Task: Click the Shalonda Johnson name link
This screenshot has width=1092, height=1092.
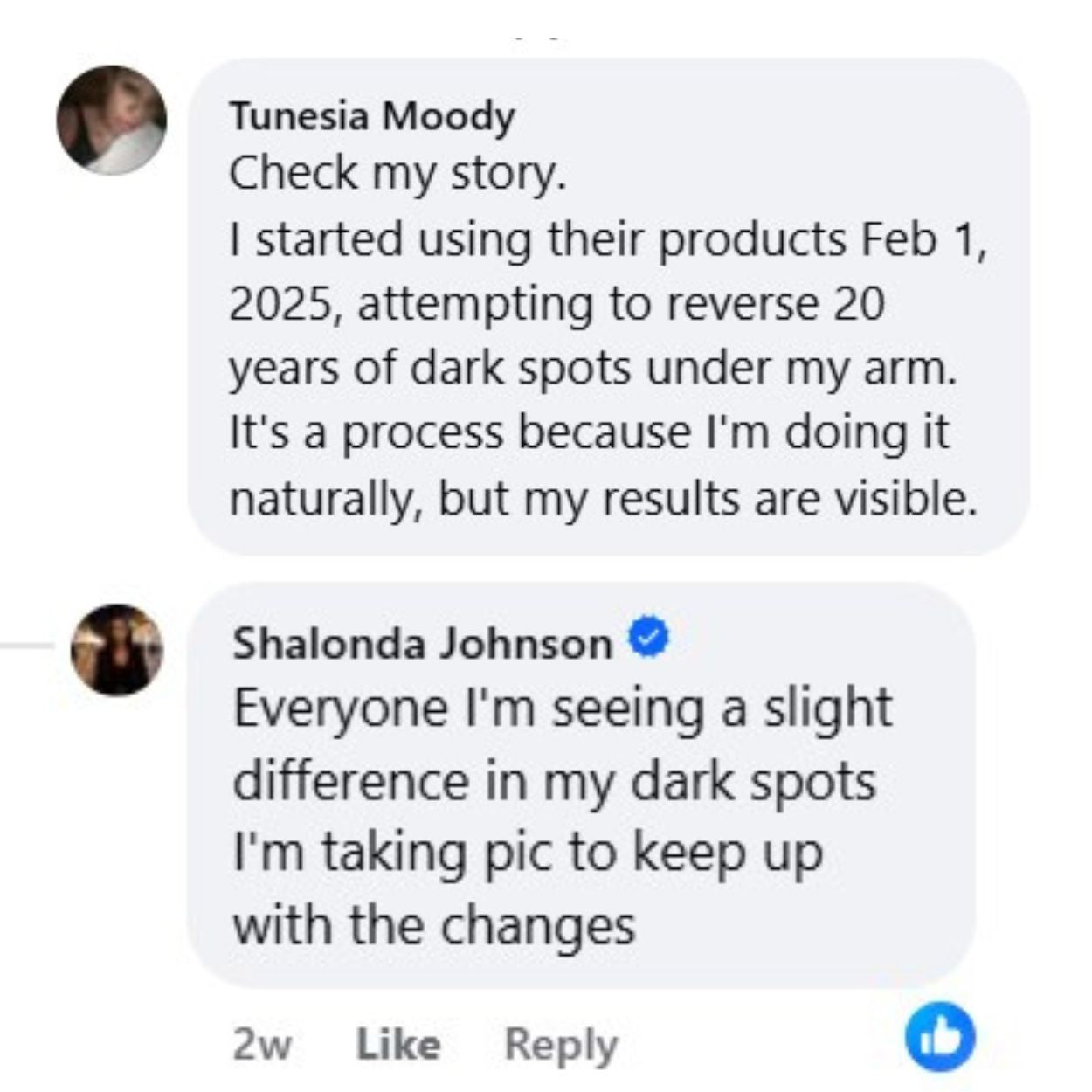Action: [422, 644]
